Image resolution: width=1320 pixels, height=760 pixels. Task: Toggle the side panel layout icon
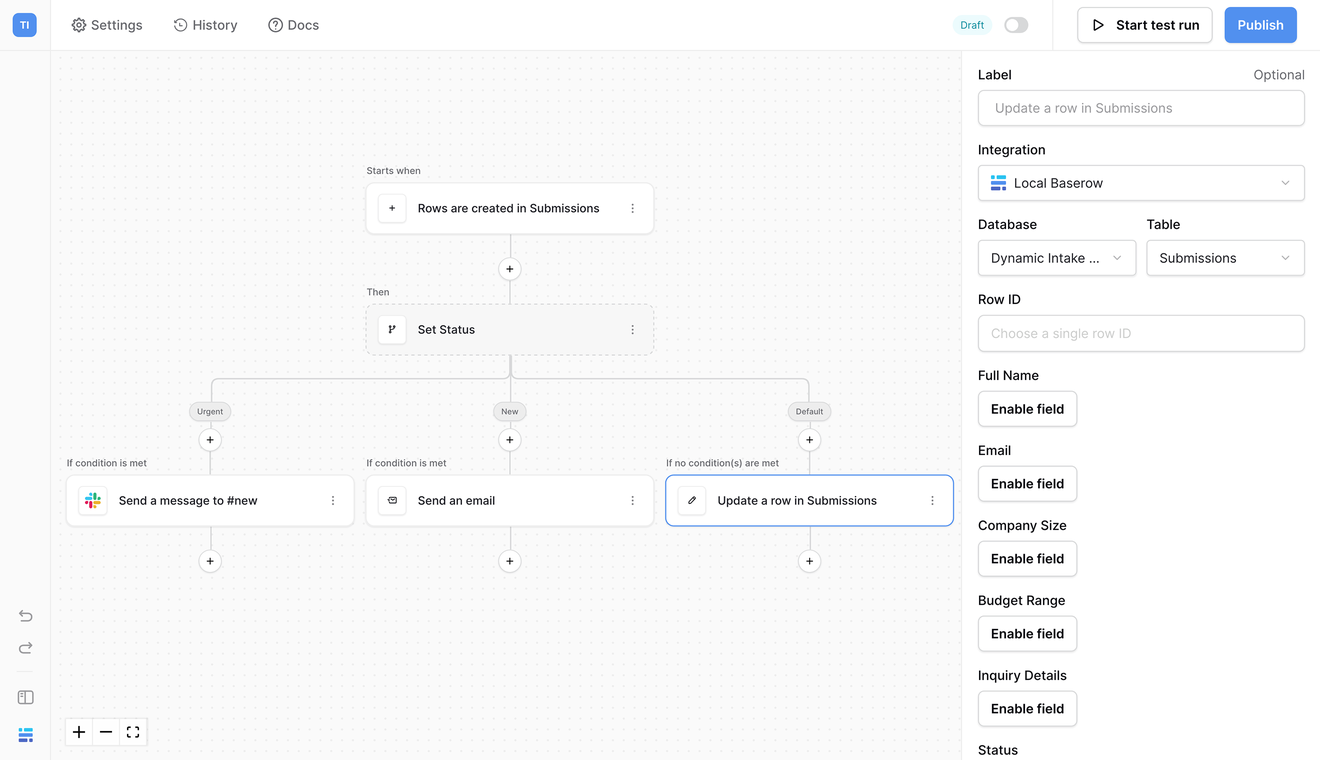coord(26,697)
